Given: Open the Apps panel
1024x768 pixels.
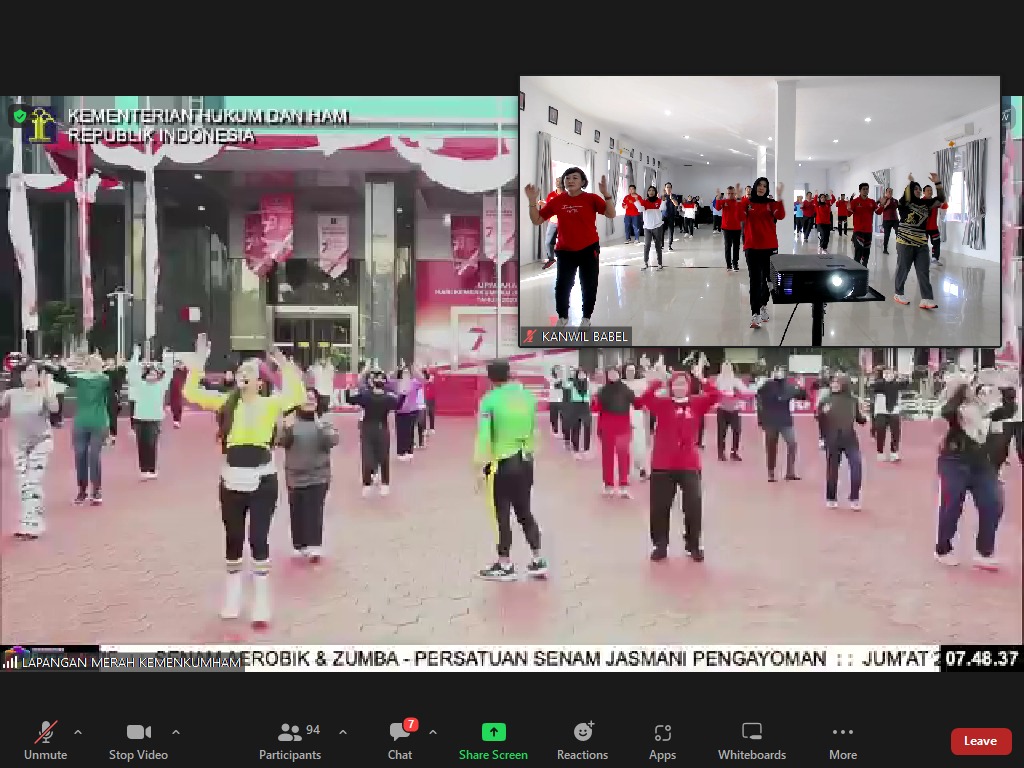Looking at the screenshot, I should 662,740.
